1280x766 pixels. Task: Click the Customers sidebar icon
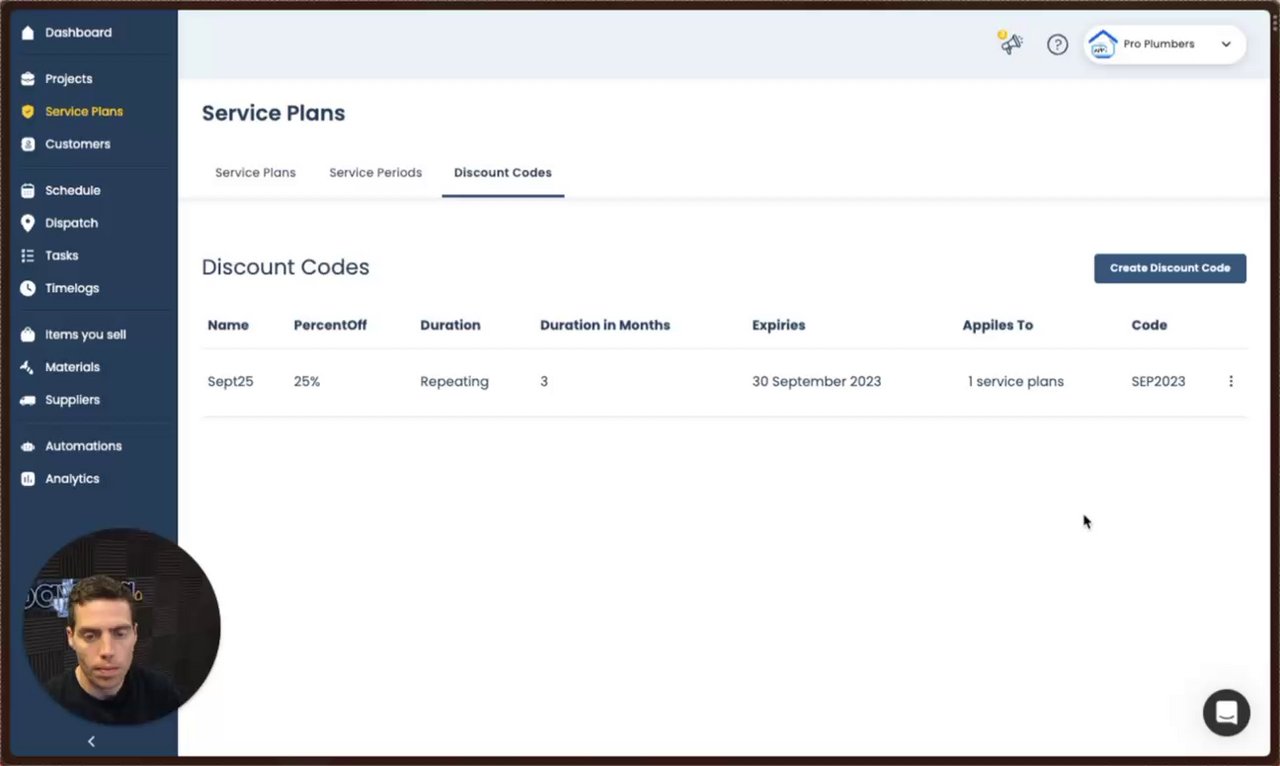[x=28, y=144]
